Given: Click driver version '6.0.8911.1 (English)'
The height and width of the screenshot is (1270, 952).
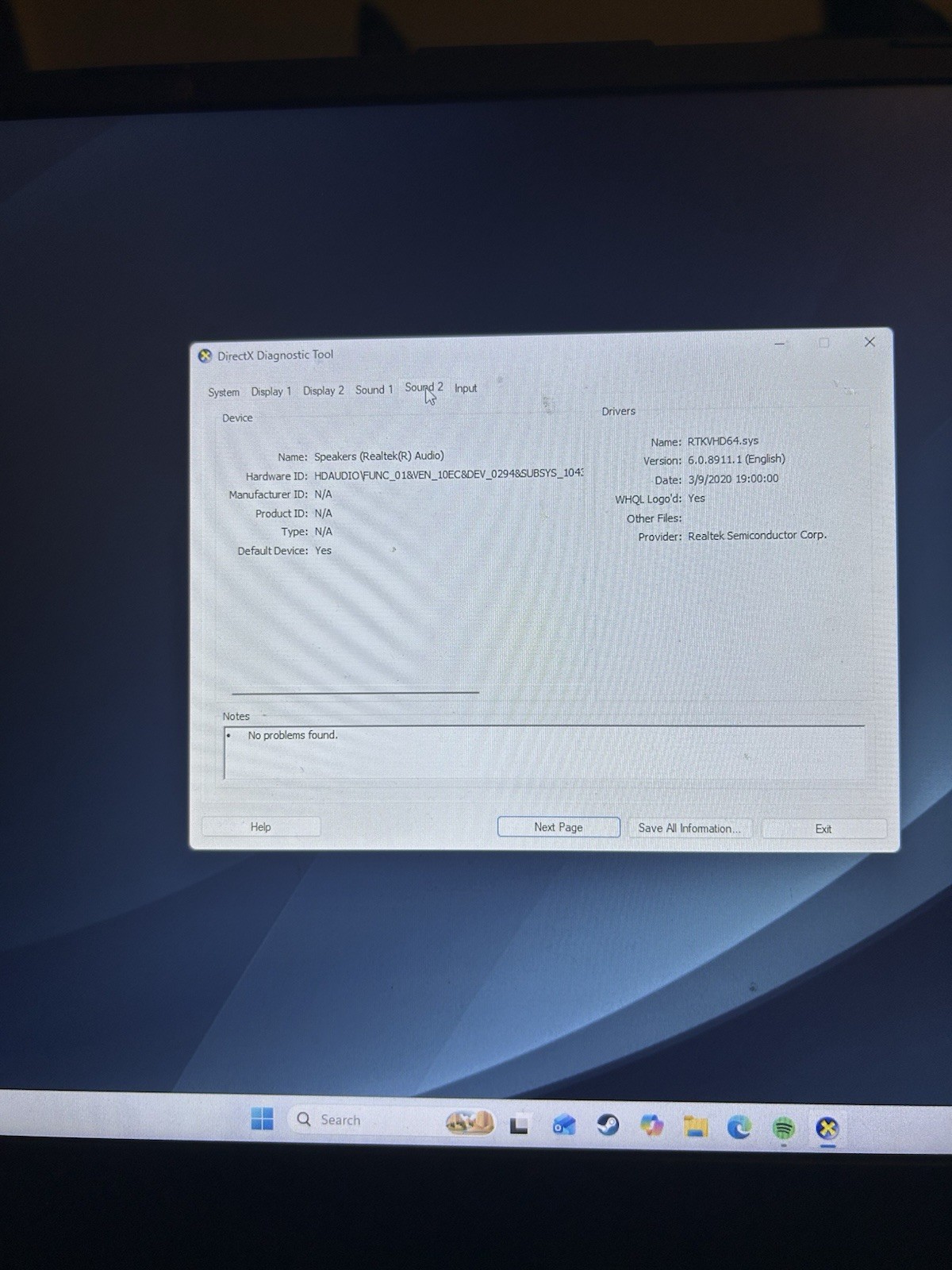Looking at the screenshot, I should (x=736, y=460).
